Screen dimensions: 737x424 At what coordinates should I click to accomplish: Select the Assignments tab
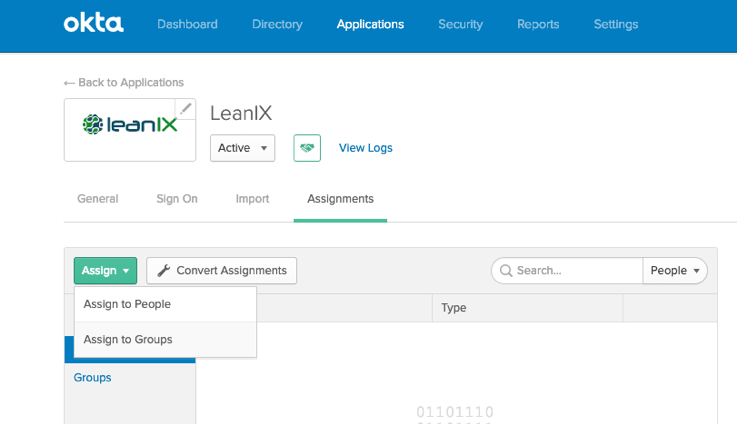(340, 199)
